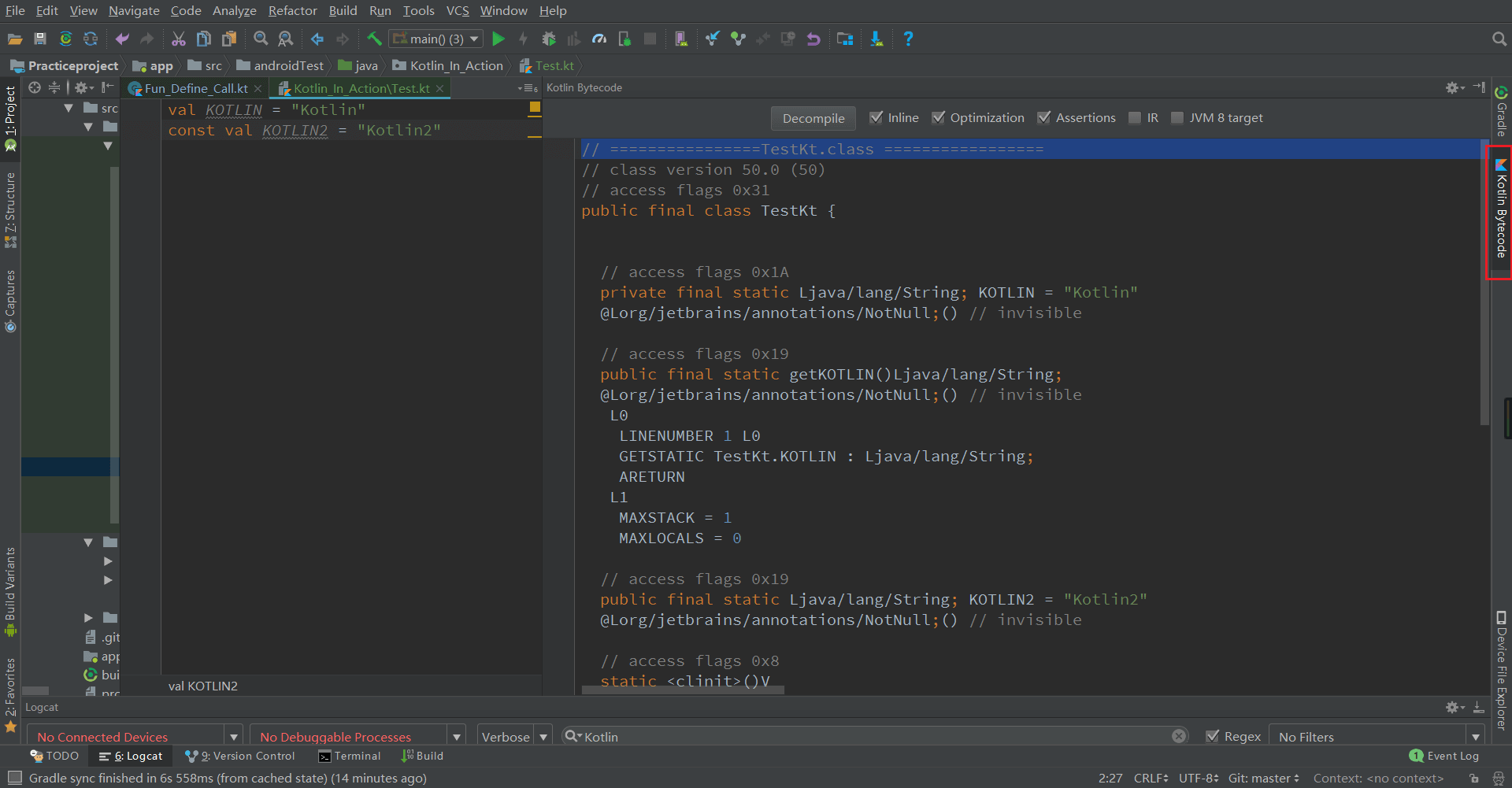The height and width of the screenshot is (788, 1512).
Task: Start debugging with the bug icon
Action: [549, 38]
